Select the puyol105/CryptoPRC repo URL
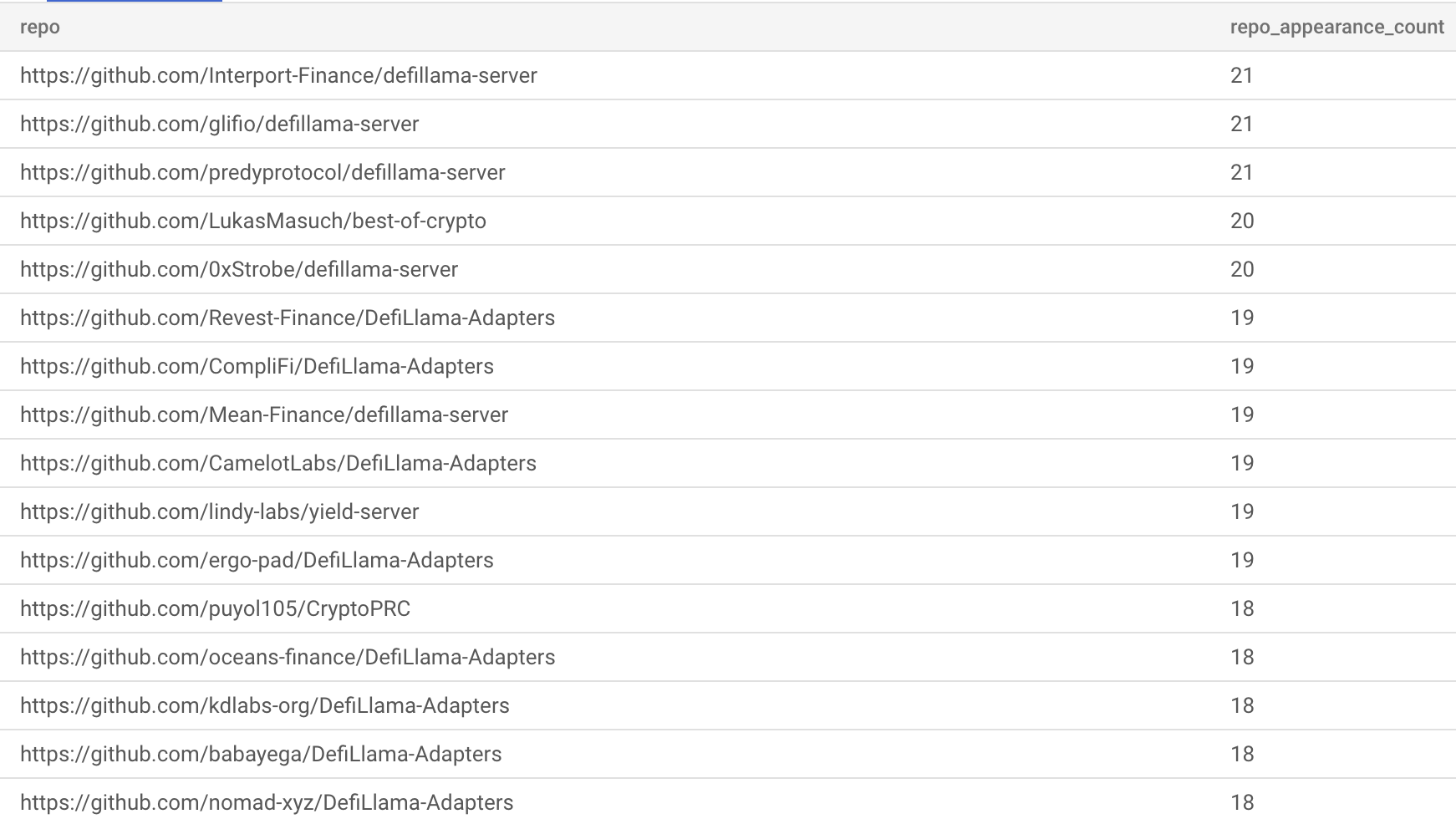This screenshot has height=819, width=1456. click(215, 609)
